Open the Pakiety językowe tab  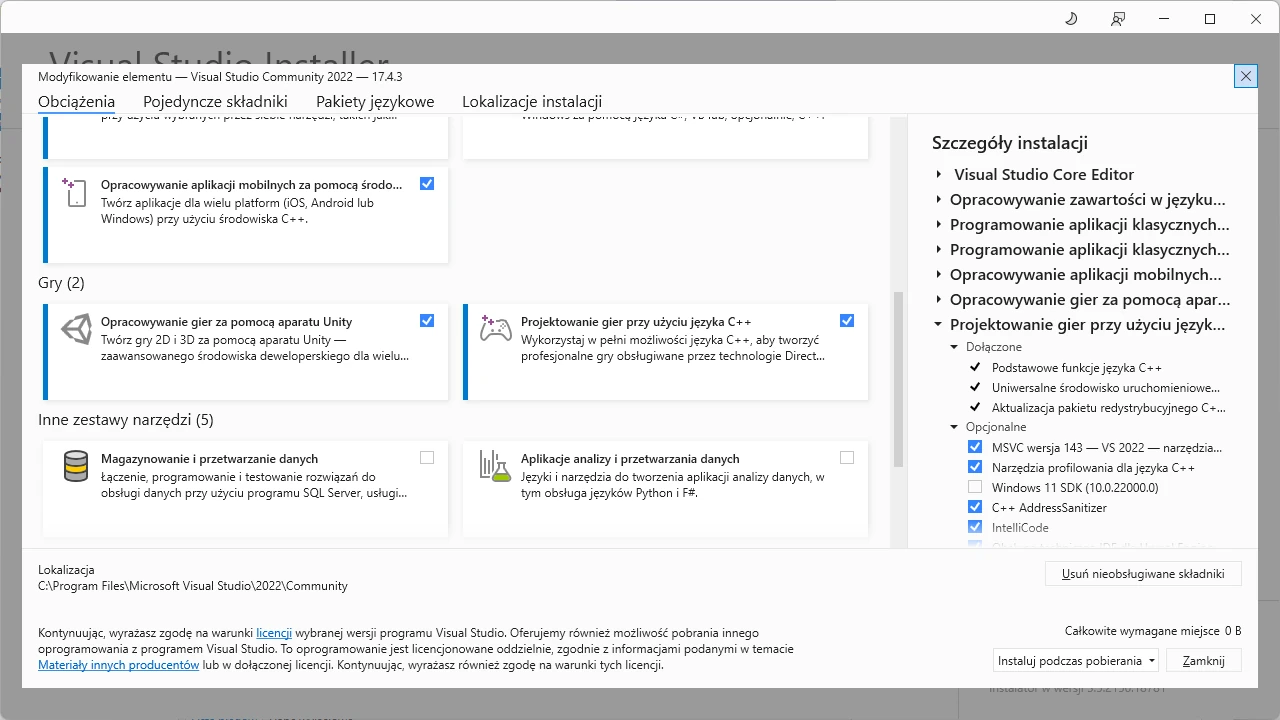[x=375, y=101]
